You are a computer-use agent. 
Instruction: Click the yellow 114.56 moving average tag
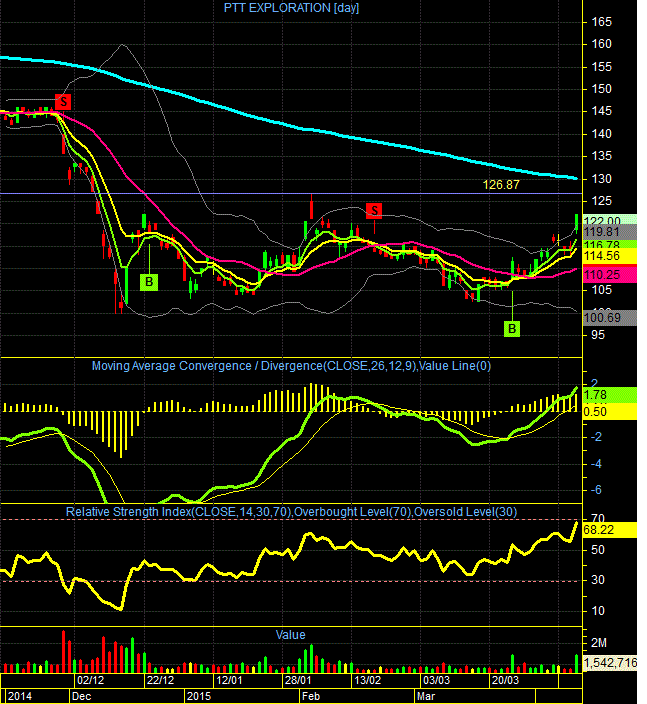click(609, 256)
